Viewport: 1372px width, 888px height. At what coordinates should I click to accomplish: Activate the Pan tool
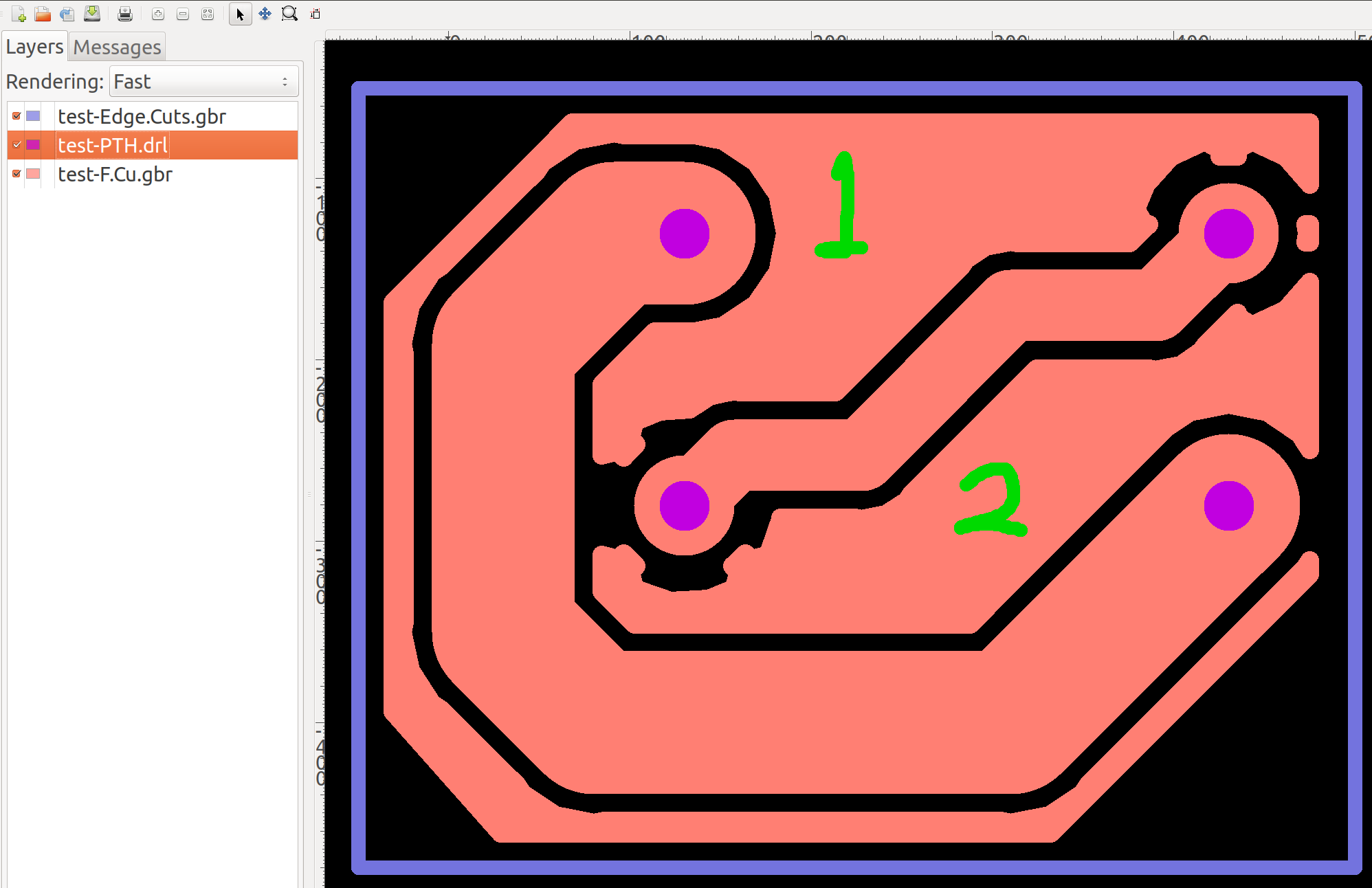click(265, 14)
